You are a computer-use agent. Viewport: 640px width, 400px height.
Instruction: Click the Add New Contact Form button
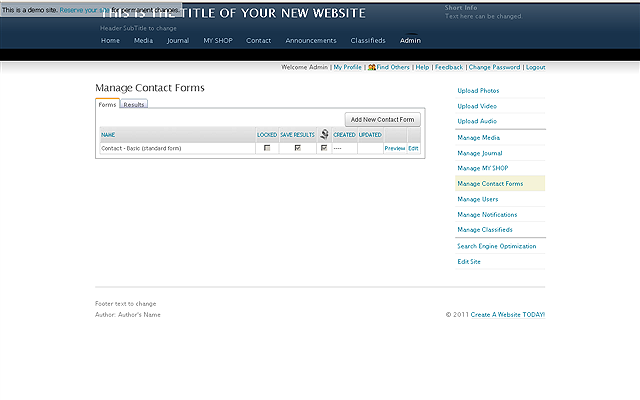point(383,119)
